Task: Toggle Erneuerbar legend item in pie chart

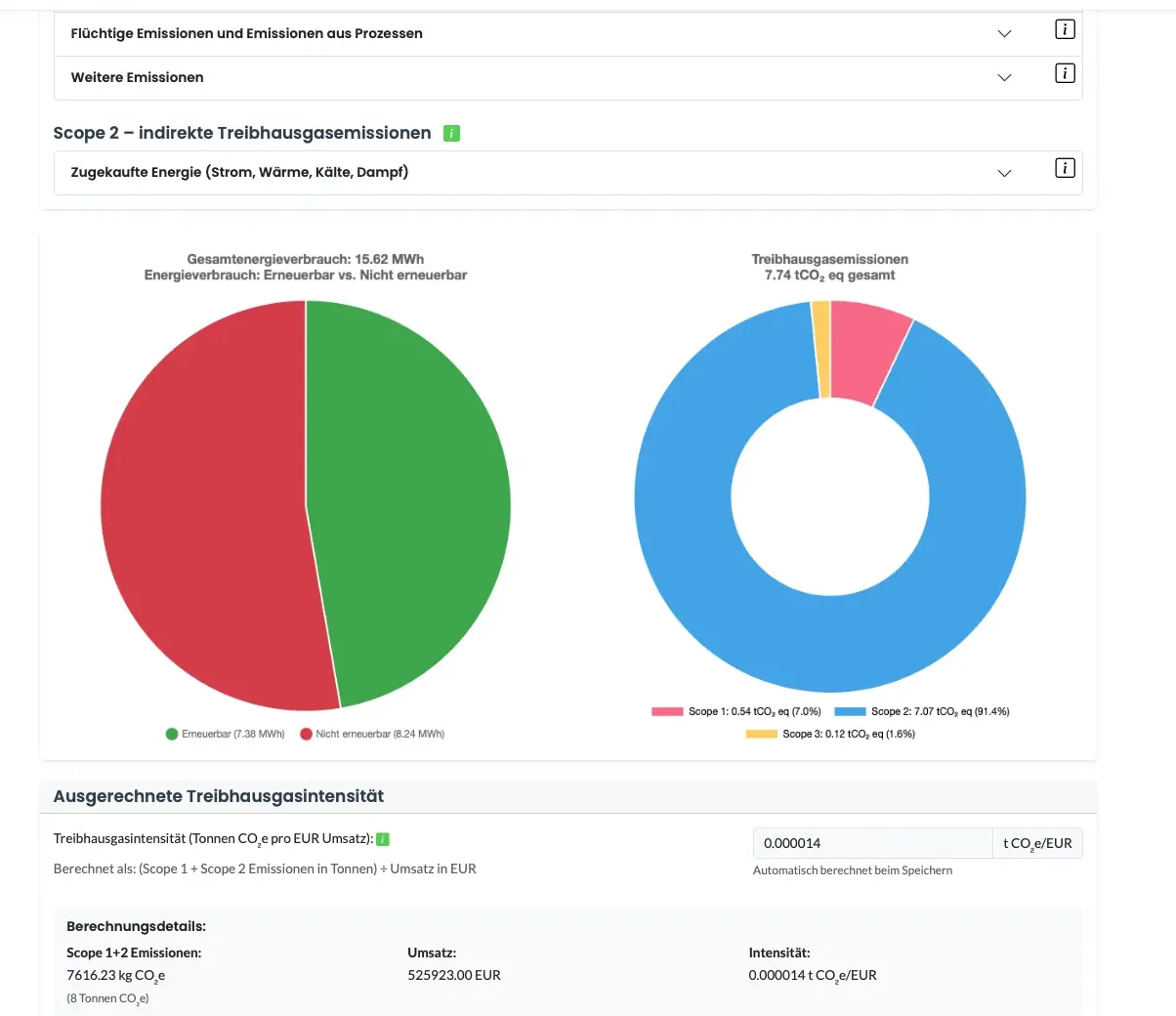Action: coord(226,734)
